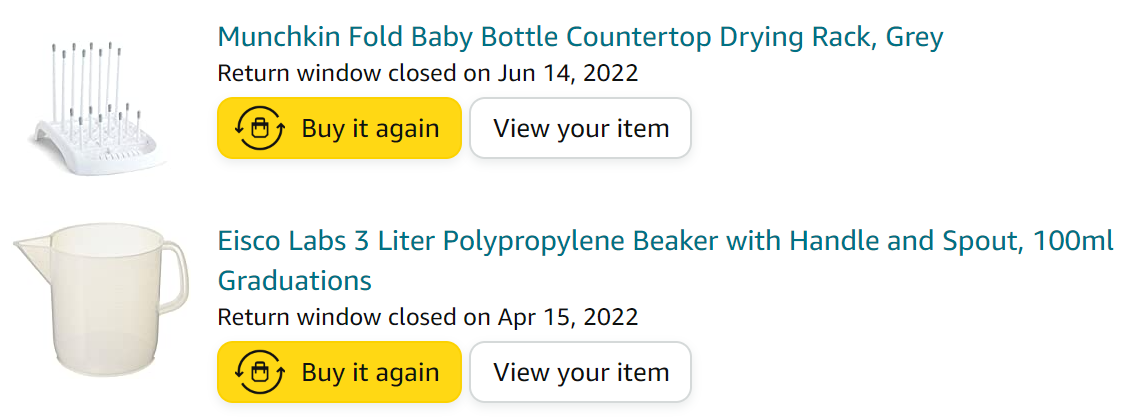This screenshot has width=1146, height=417.
Task: Select the Return window closed Apr 15 text
Action: (428, 317)
